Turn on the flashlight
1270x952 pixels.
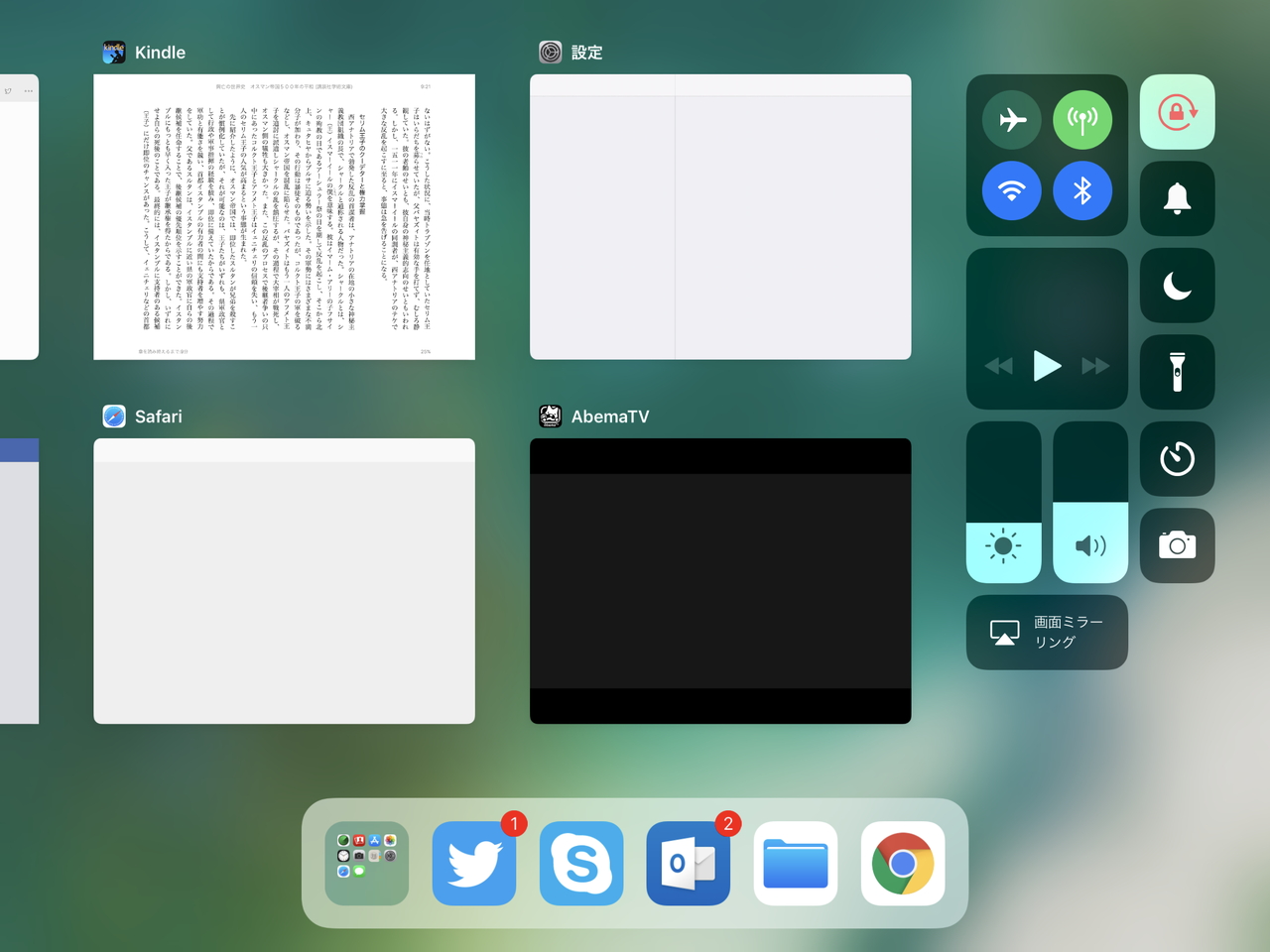click(1178, 372)
